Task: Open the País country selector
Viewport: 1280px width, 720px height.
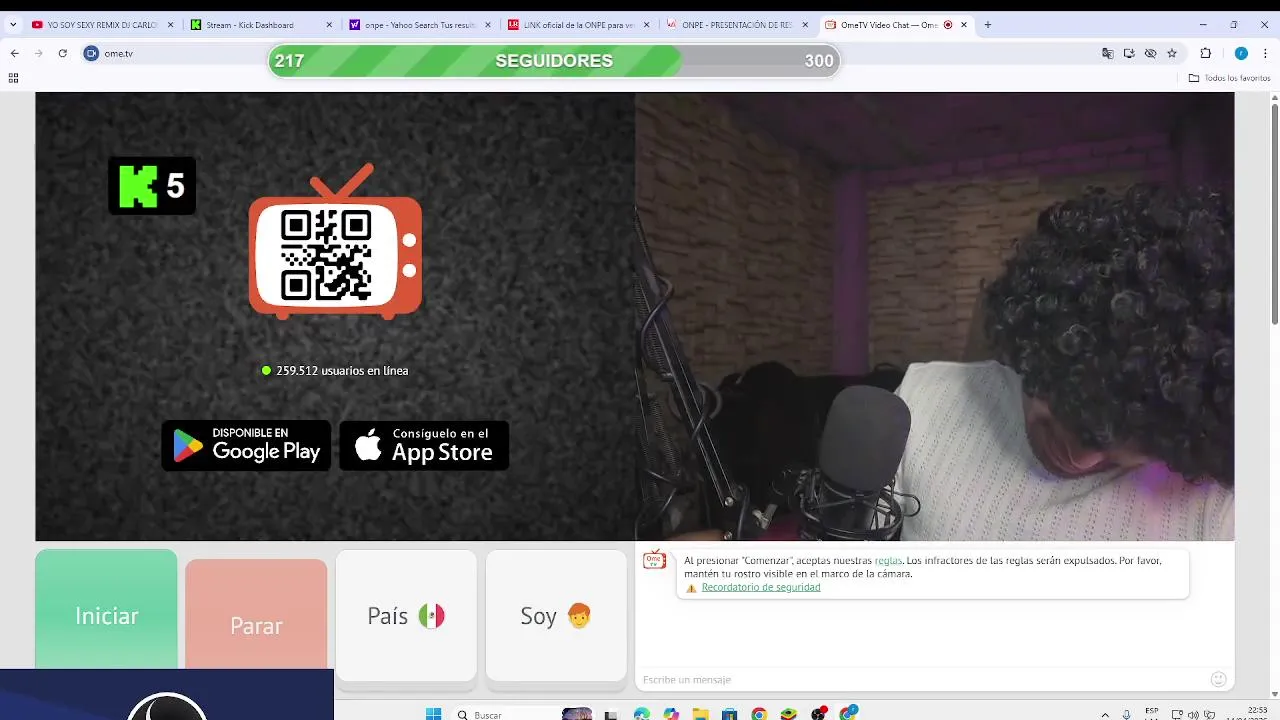Action: pyautogui.click(x=406, y=615)
